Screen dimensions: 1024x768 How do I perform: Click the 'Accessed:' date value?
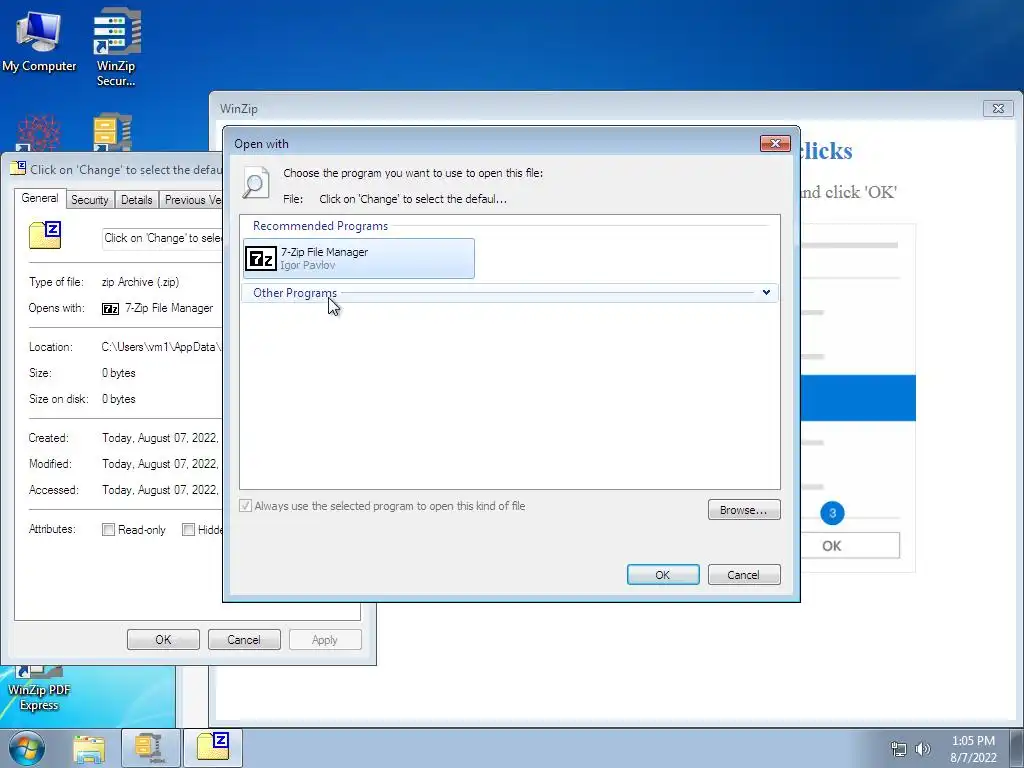(x=160, y=490)
